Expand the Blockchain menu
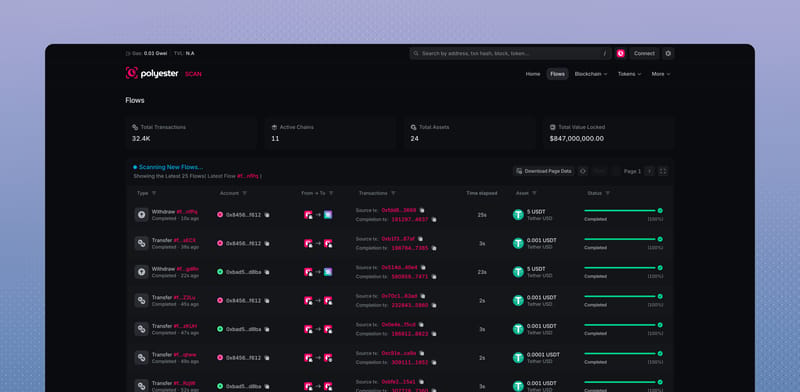This screenshot has width=800, height=392. (591, 74)
